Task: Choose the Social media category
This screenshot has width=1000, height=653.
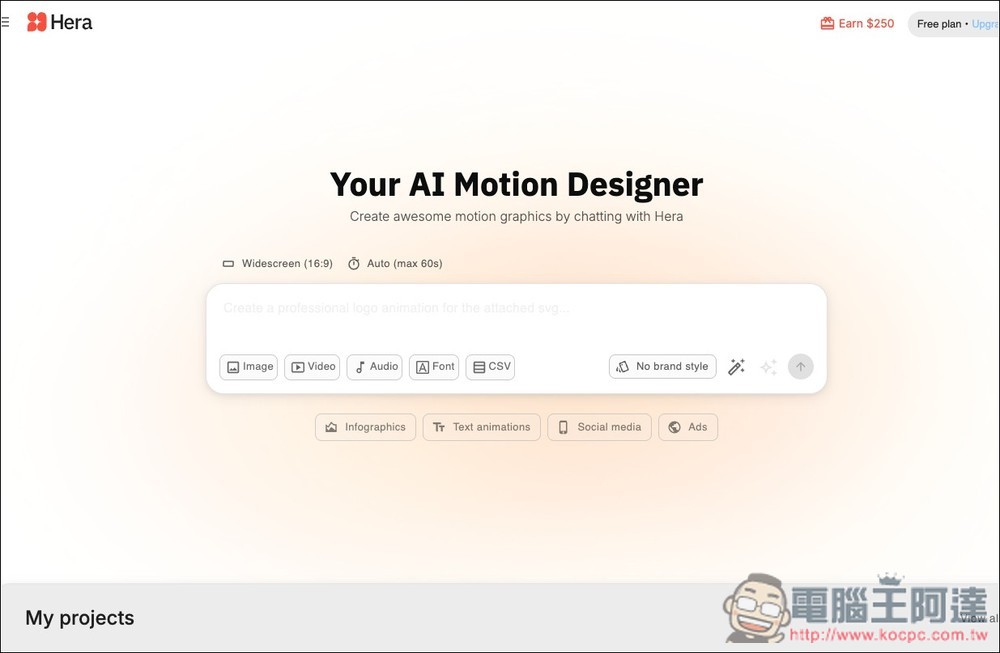Action: coord(599,427)
